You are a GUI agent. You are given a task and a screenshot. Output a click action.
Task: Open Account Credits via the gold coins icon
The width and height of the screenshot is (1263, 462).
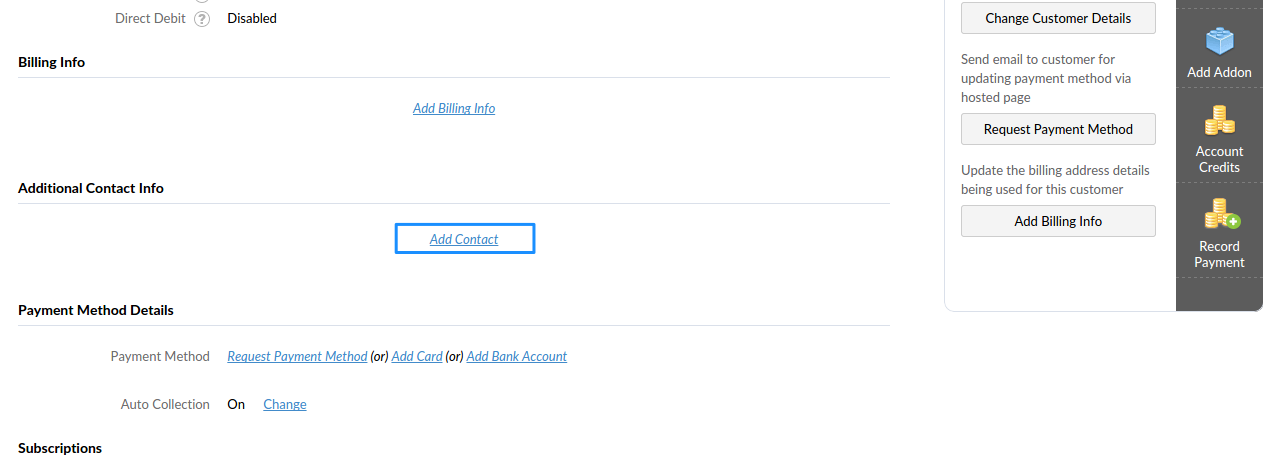1219,120
